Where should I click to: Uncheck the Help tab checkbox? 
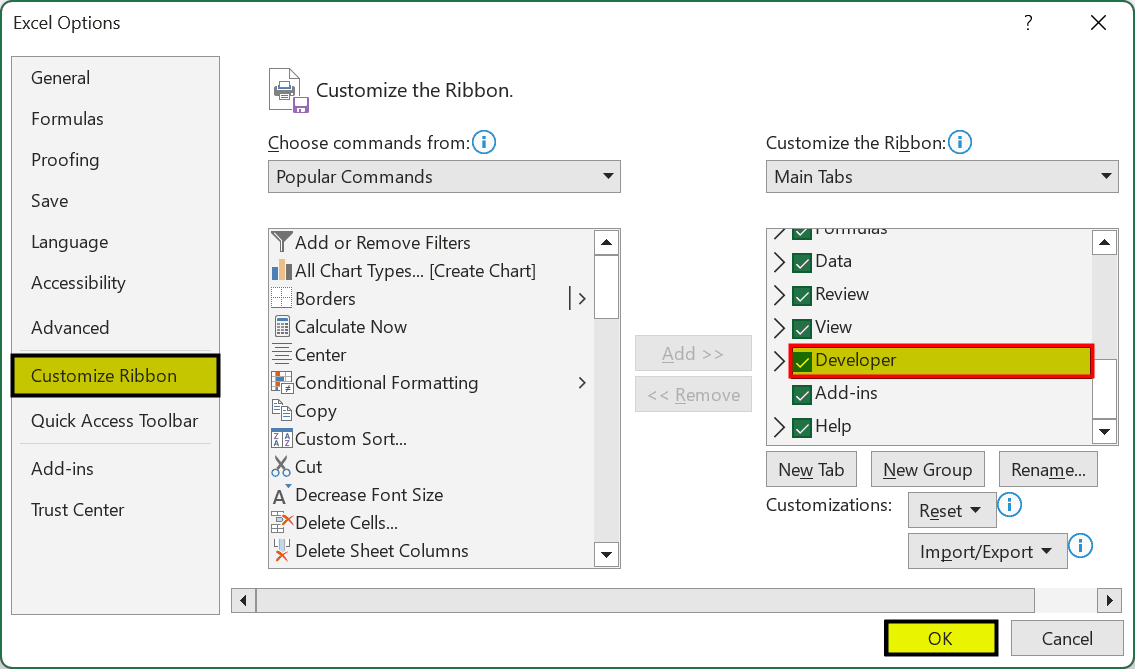(801, 428)
